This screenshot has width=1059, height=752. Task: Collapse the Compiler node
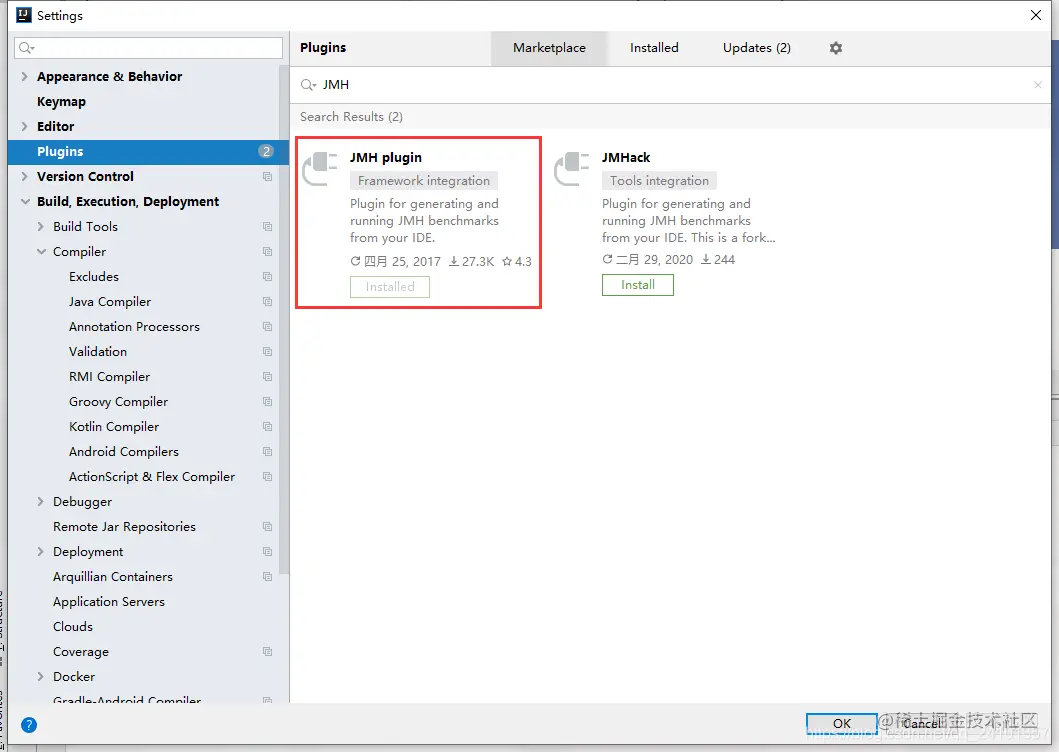coord(41,251)
